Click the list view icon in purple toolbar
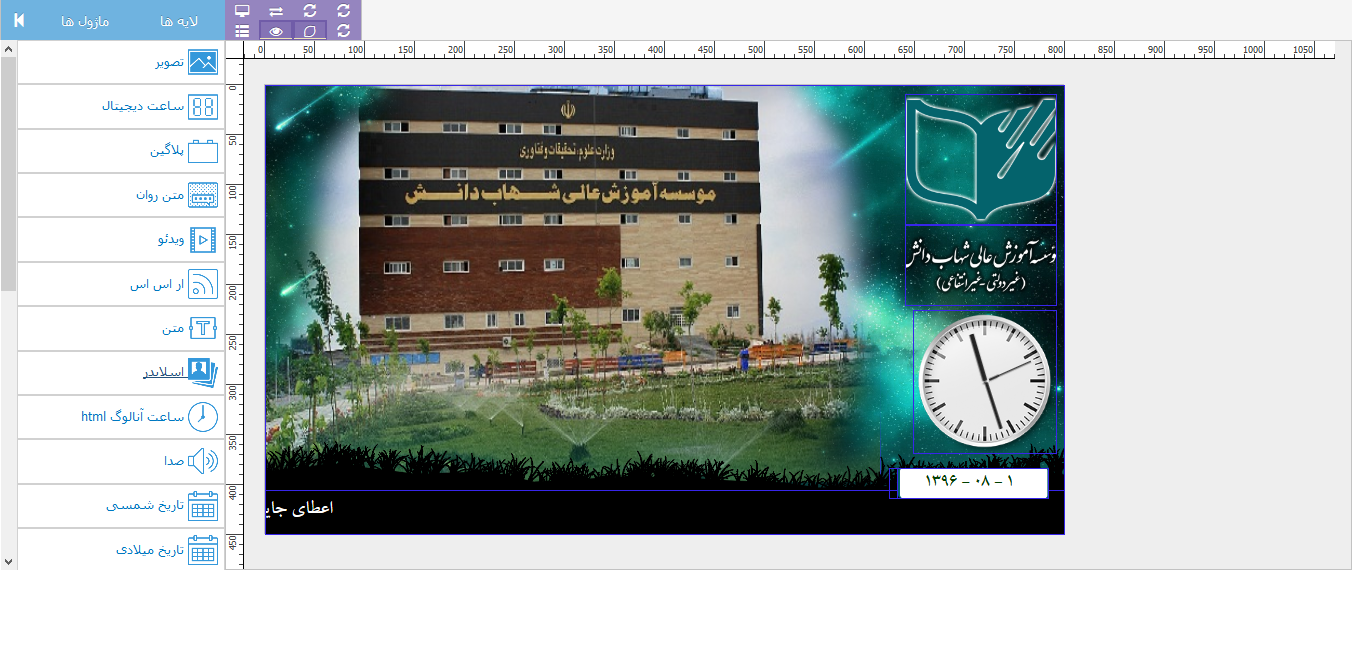This screenshot has height=669, width=1366. point(242,31)
